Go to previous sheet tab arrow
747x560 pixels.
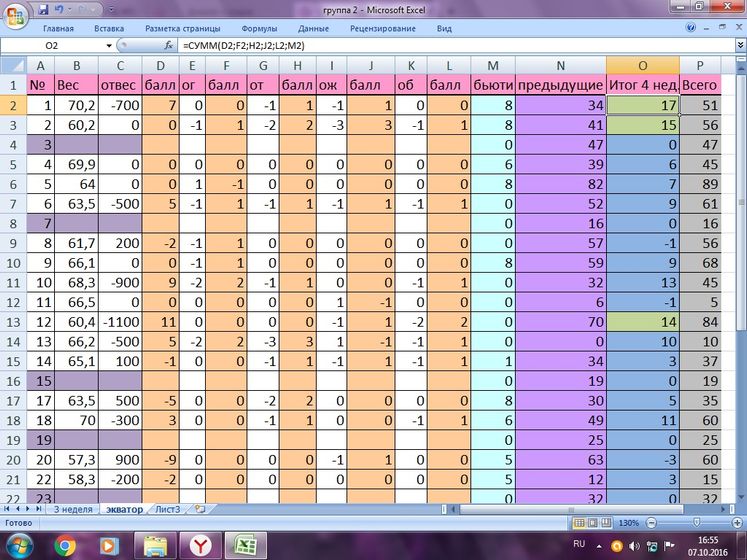(x=18, y=509)
